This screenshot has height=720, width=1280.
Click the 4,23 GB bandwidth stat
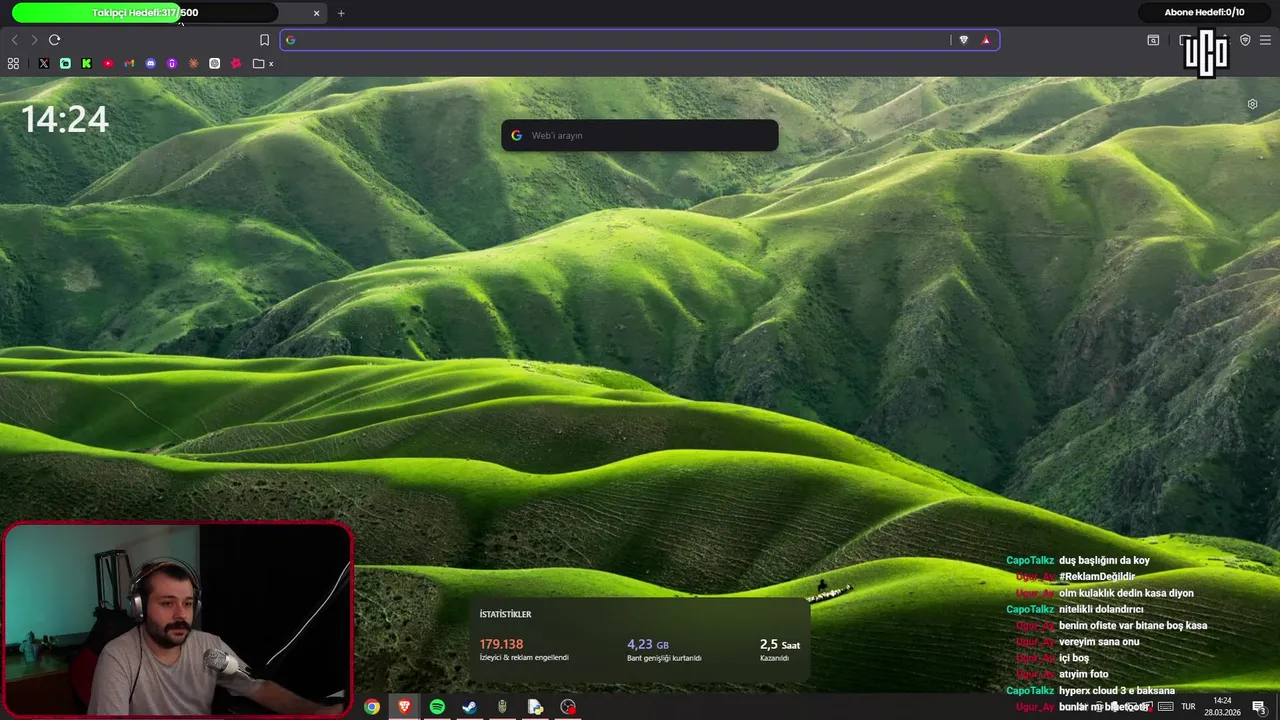pos(648,645)
